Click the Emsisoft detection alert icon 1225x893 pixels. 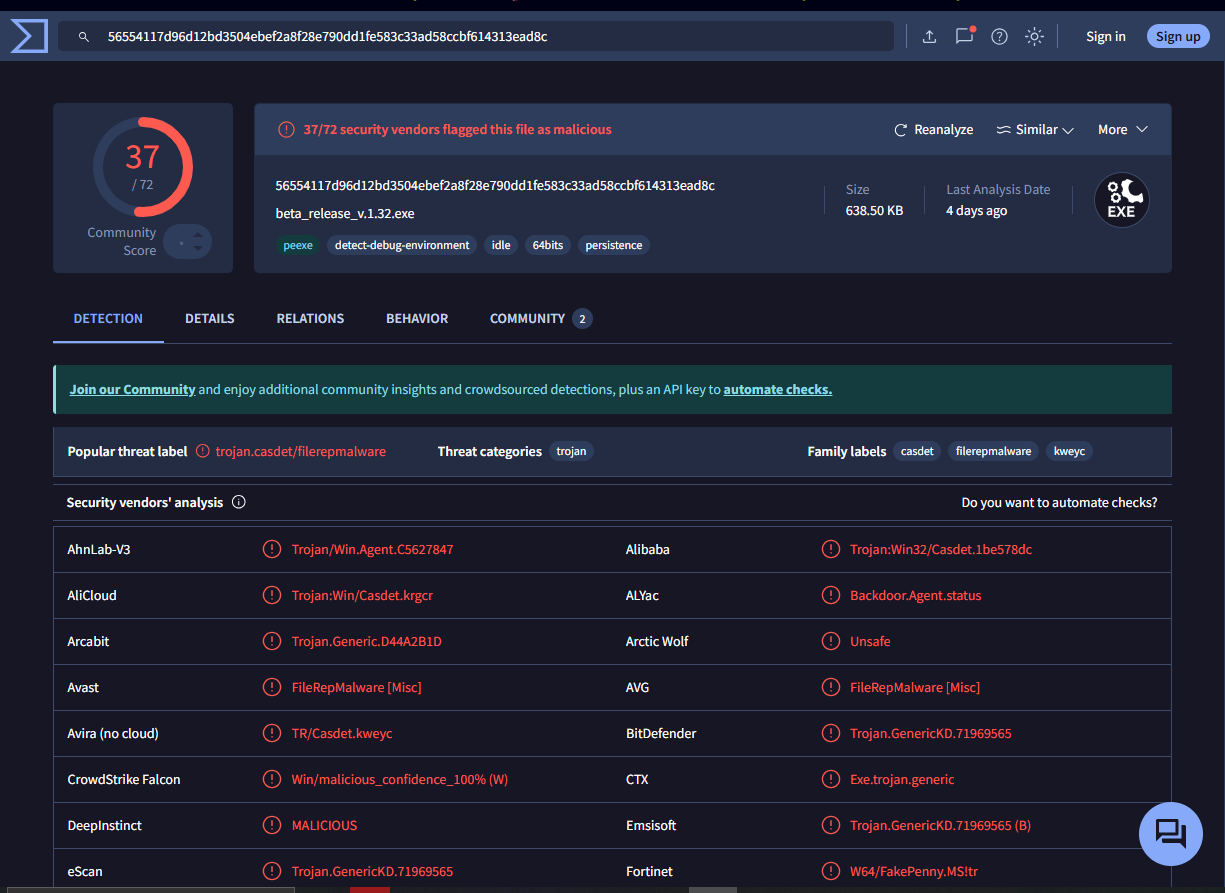[830, 825]
